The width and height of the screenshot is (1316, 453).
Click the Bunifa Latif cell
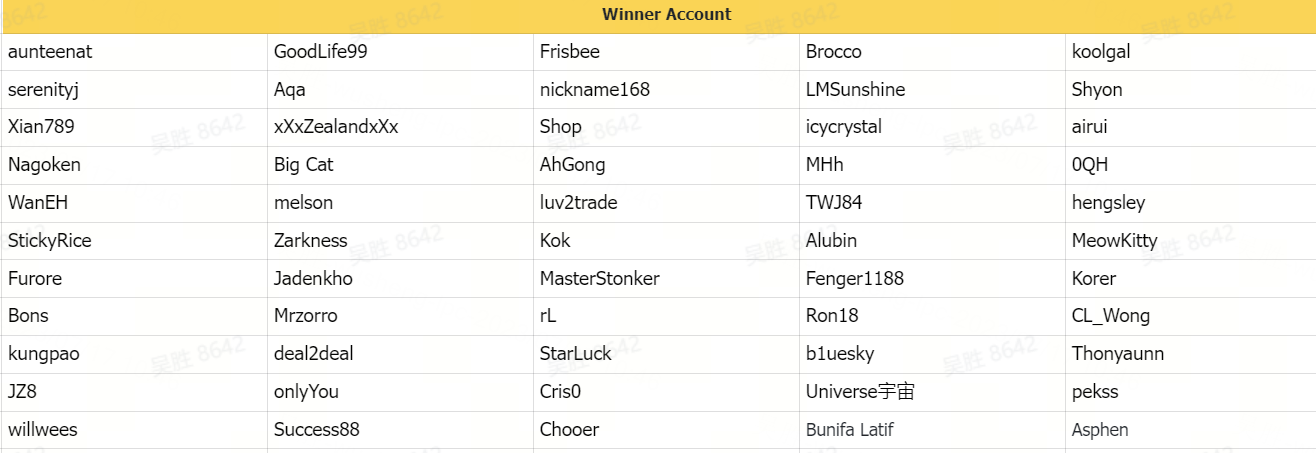point(933,430)
